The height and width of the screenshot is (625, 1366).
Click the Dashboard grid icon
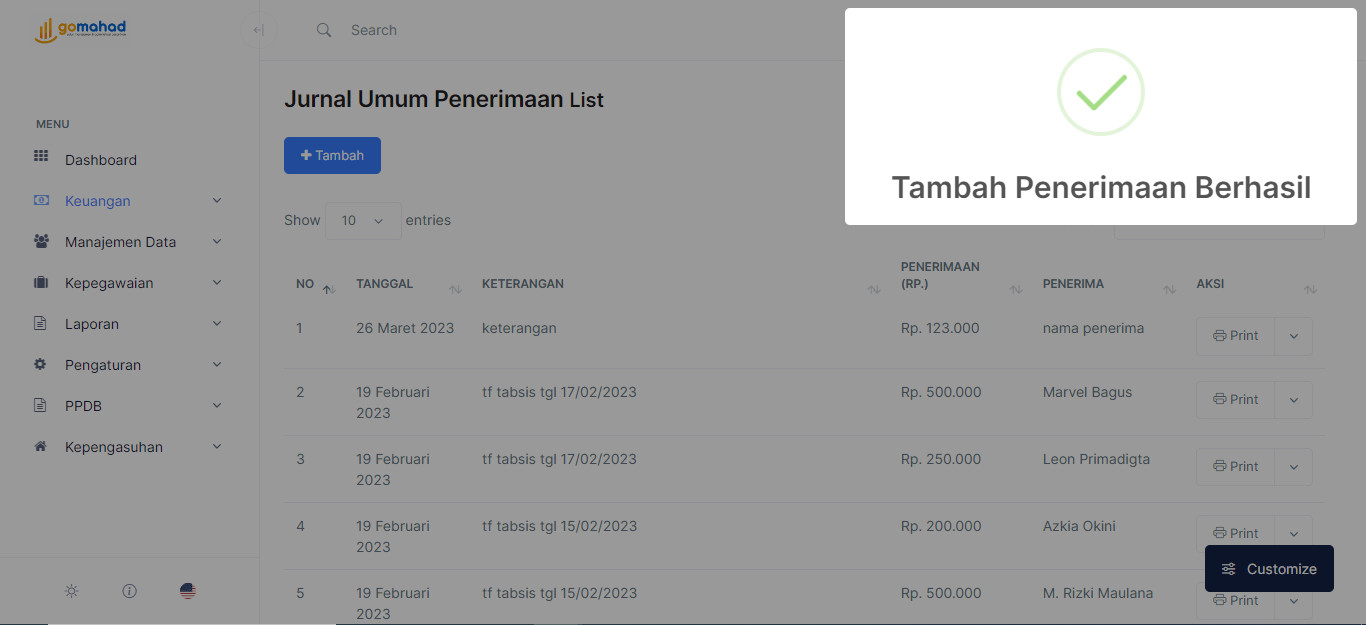tap(41, 157)
